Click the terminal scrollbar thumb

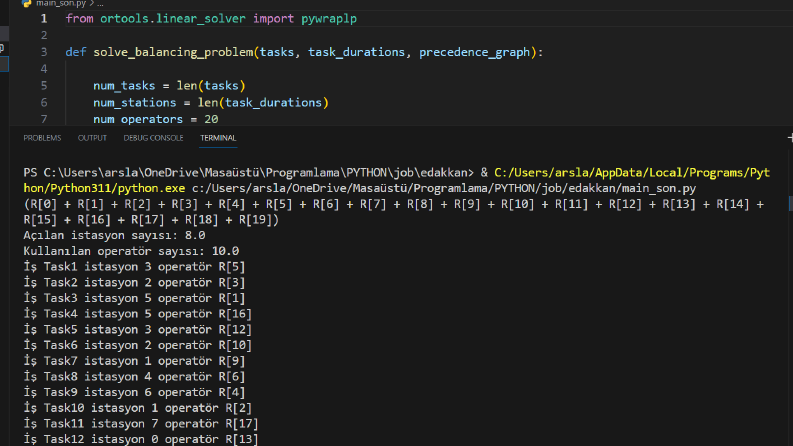pyautogui.click(x=790, y=203)
